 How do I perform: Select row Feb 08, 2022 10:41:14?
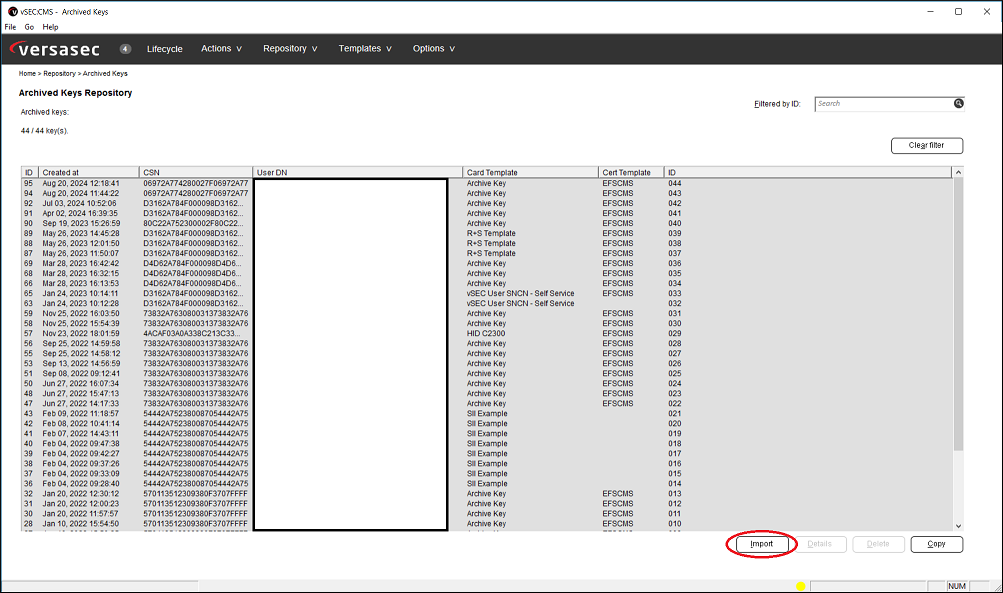tap(487, 424)
